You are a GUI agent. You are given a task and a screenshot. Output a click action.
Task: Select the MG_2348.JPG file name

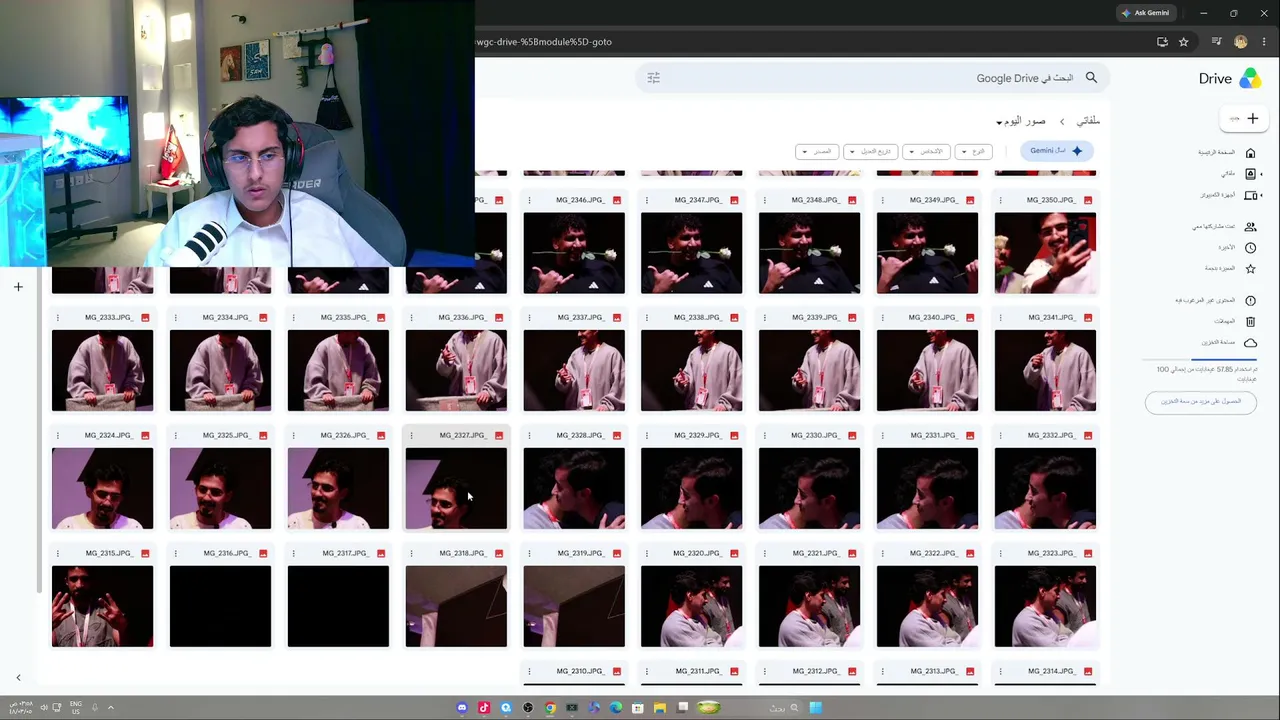[814, 200]
